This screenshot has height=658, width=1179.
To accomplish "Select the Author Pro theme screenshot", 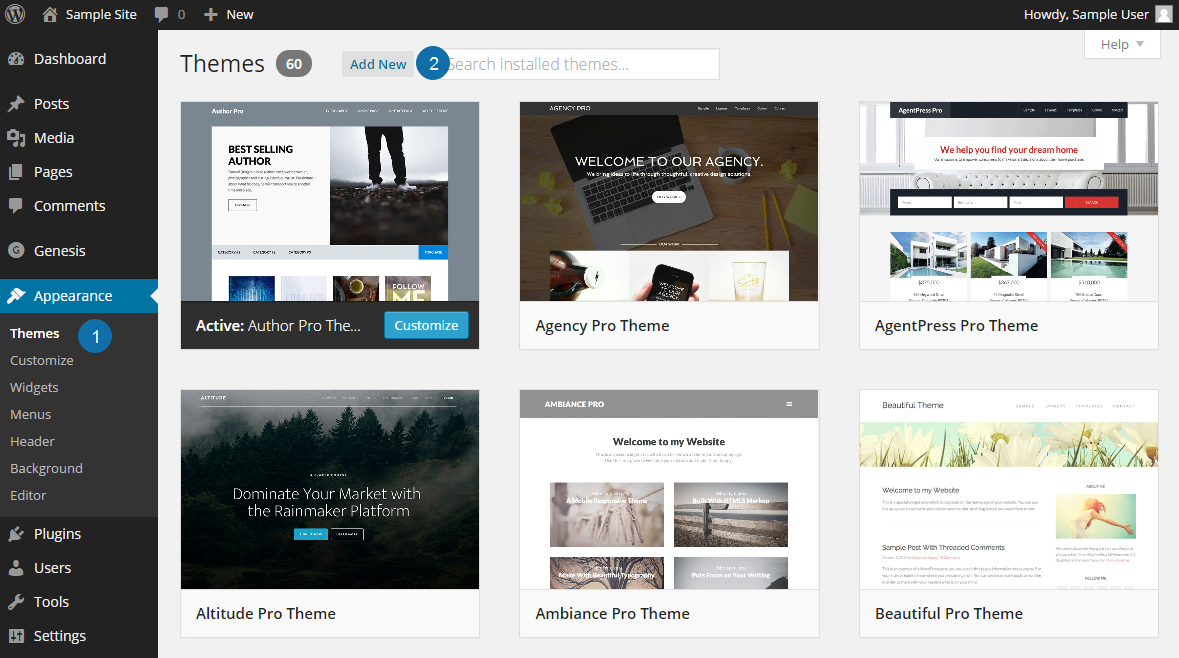I will 329,202.
